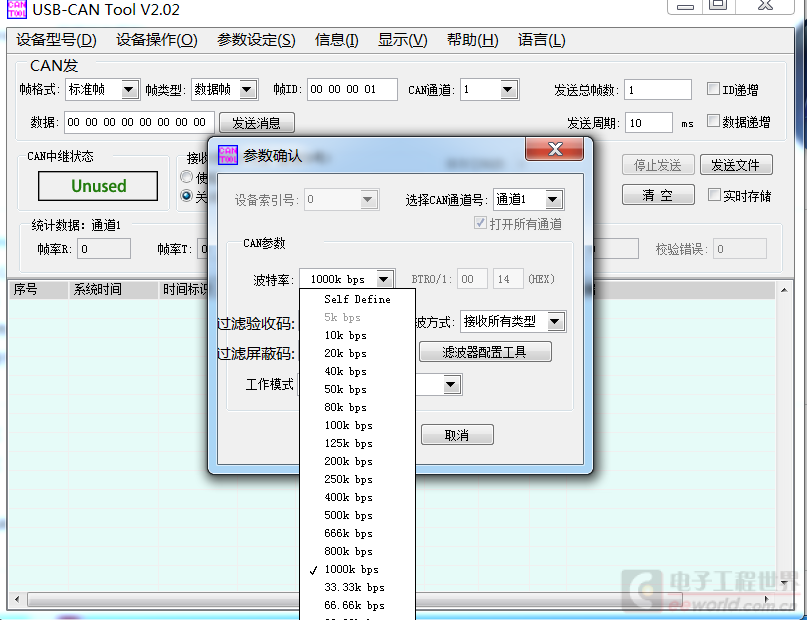Click the 清 空 button
Viewport: 807px width, 620px height.
(x=658, y=195)
